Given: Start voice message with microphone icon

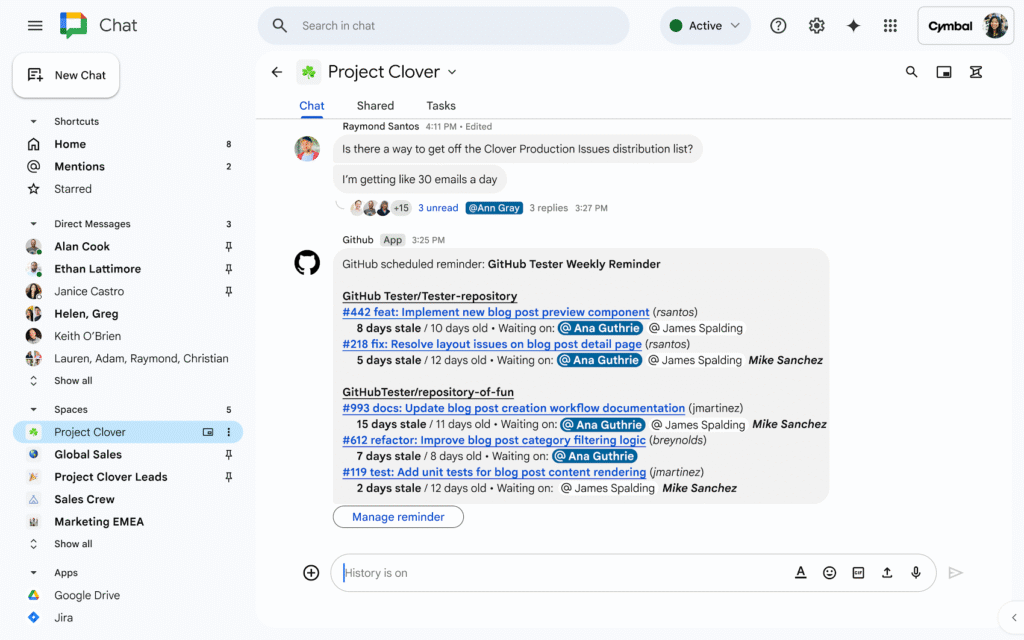Looking at the screenshot, I should [915, 573].
